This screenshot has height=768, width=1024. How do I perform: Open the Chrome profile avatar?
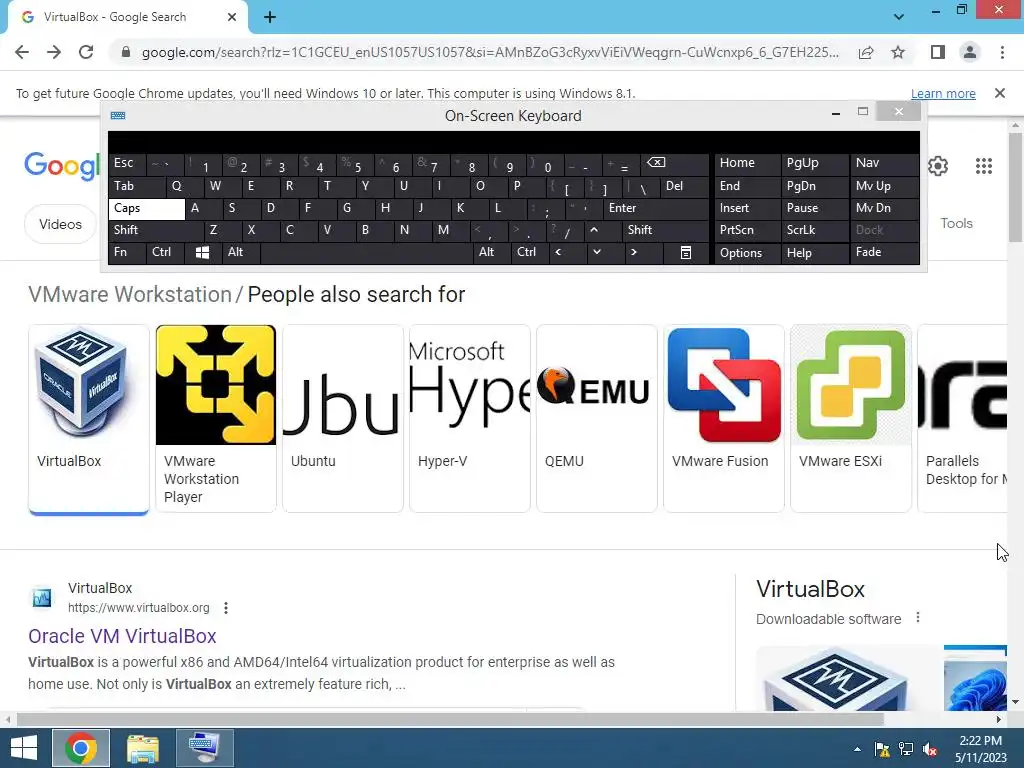[x=970, y=52]
